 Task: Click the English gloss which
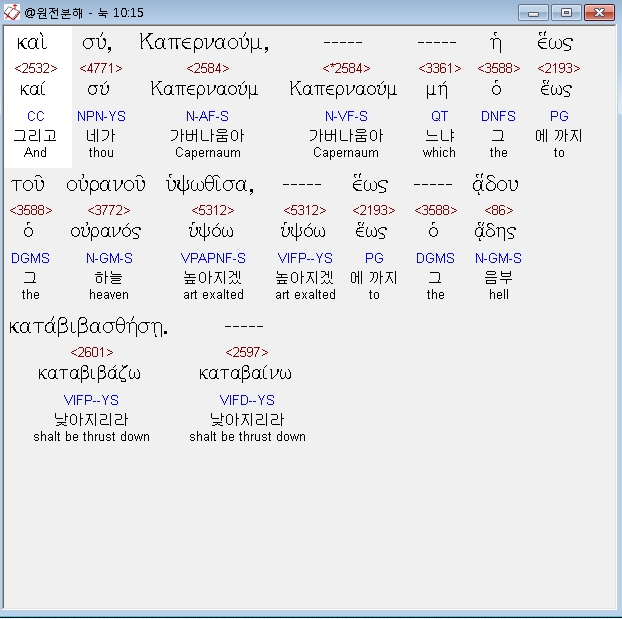click(x=439, y=153)
